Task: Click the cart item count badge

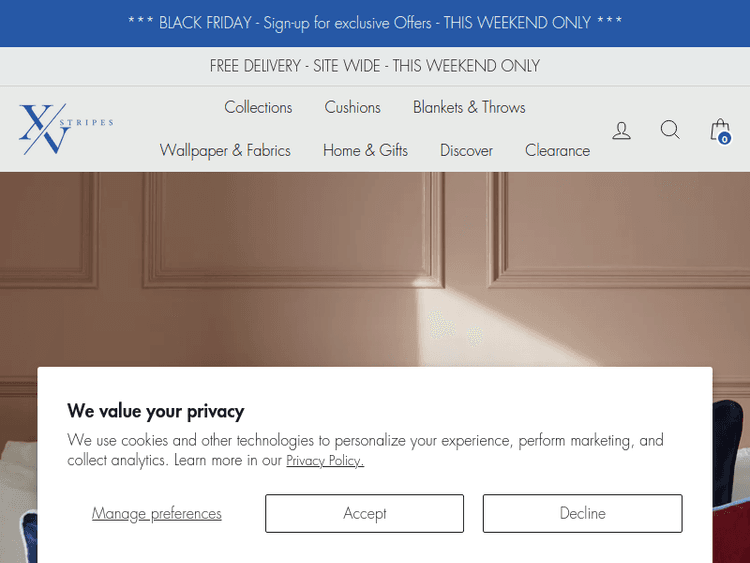Action: (724, 139)
